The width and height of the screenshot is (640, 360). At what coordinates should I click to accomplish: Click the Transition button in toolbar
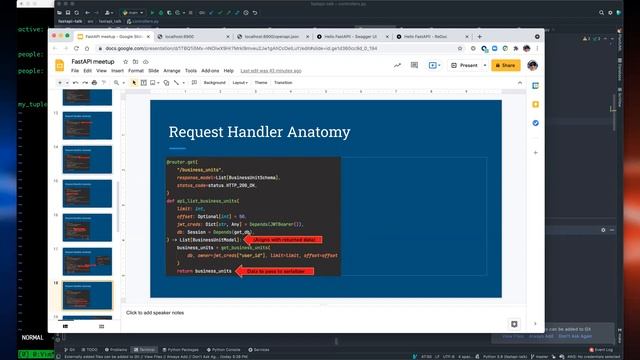tap(283, 83)
